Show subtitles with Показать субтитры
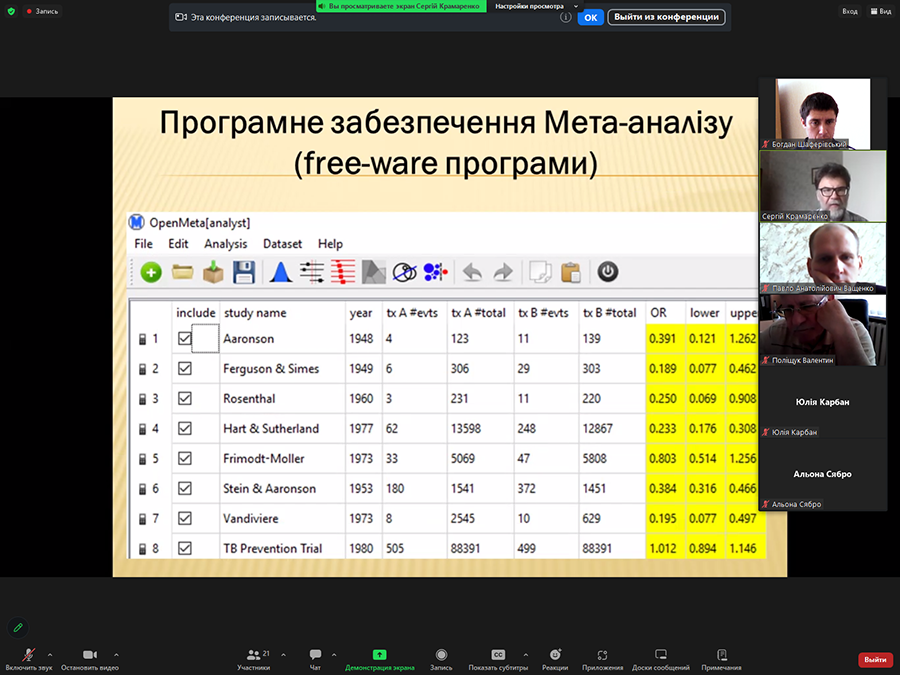 point(498,659)
